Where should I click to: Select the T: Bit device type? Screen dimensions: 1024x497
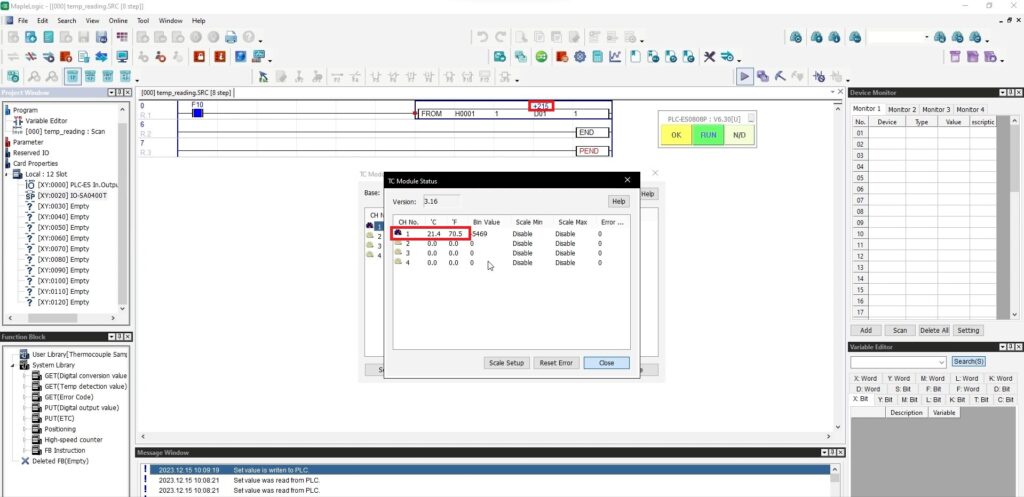981,399
